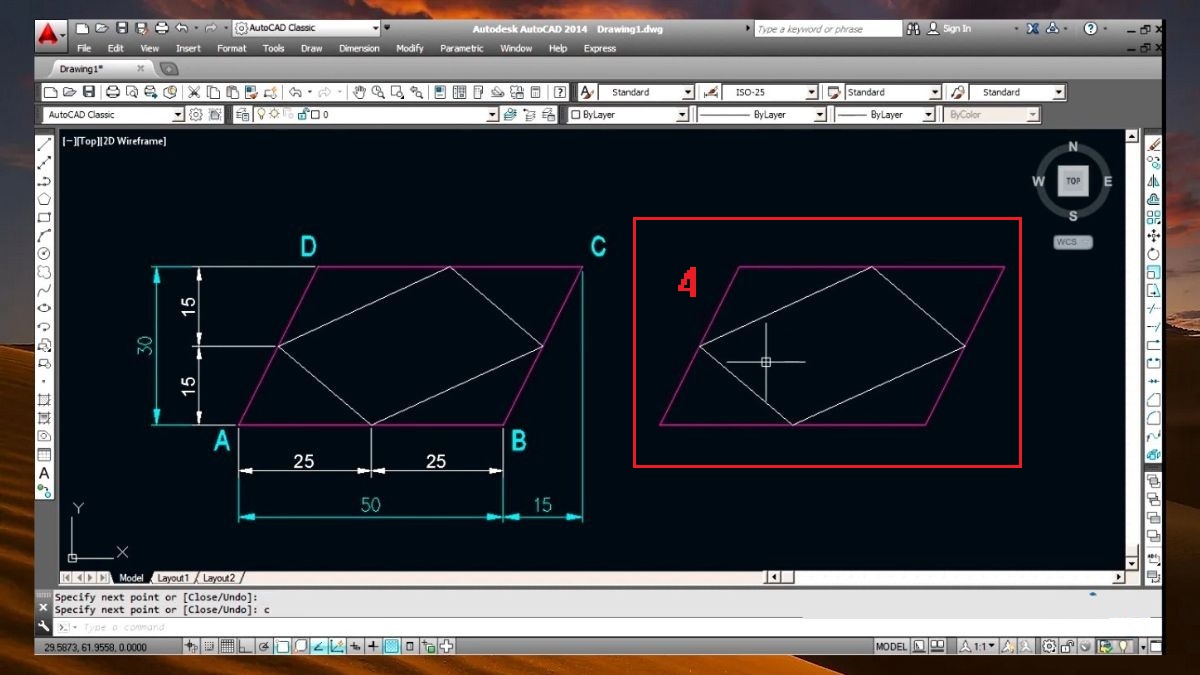This screenshot has width=1200, height=675.
Task: Select the Polyline draw tool
Action: pyautogui.click(x=44, y=181)
